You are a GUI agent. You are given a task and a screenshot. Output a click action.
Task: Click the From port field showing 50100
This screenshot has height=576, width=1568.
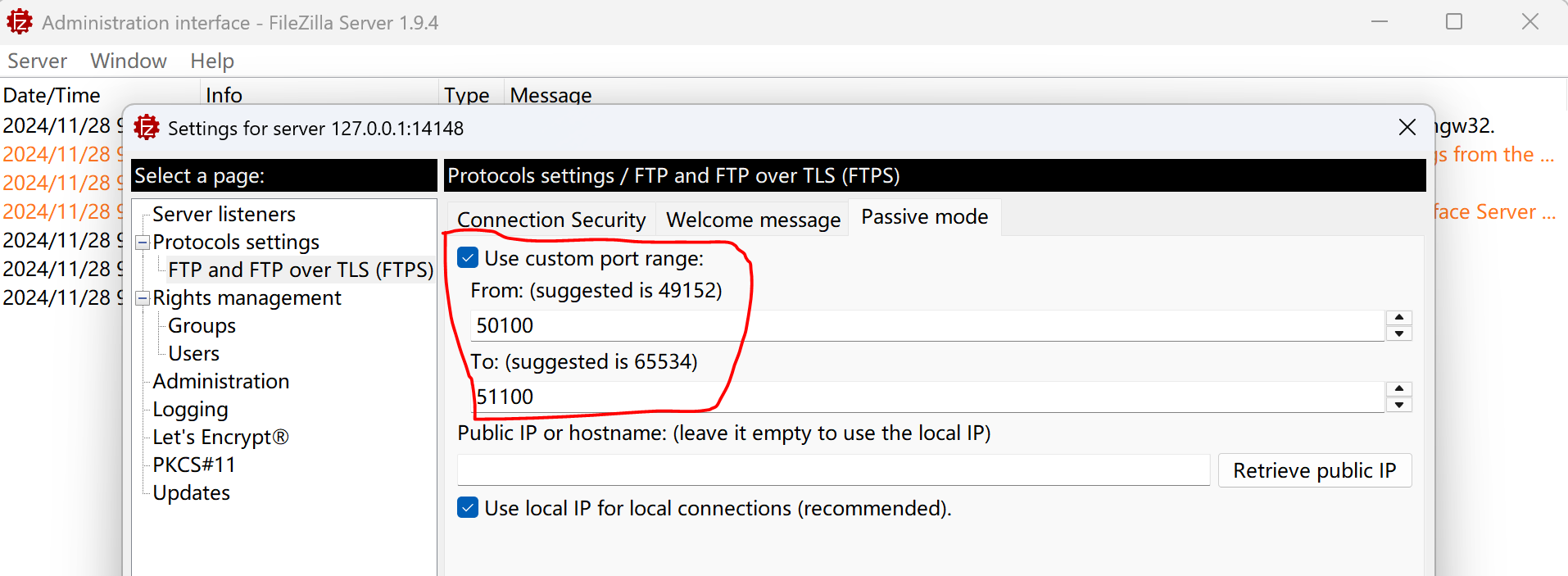click(x=927, y=325)
